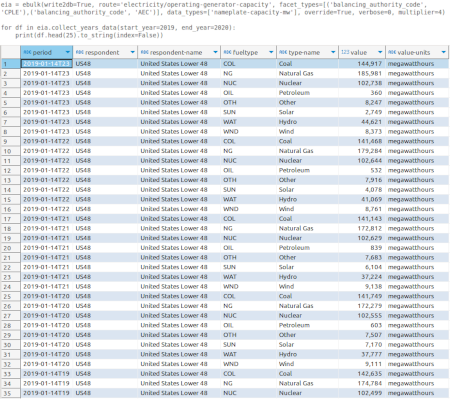Open the respondent-name column dropdown arrow
Image resolution: width=450 pixels, height=400 pixels.
click(x=215, y=52)
